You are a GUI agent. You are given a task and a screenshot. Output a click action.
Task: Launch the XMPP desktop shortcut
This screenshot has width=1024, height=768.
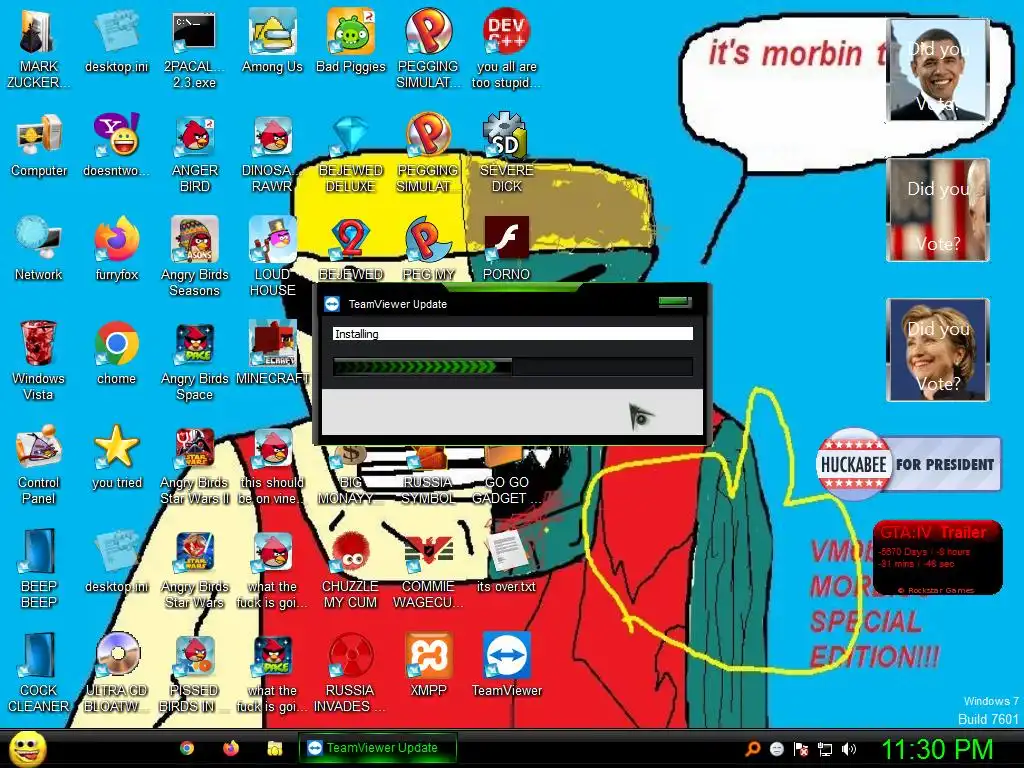pos(428,664)
